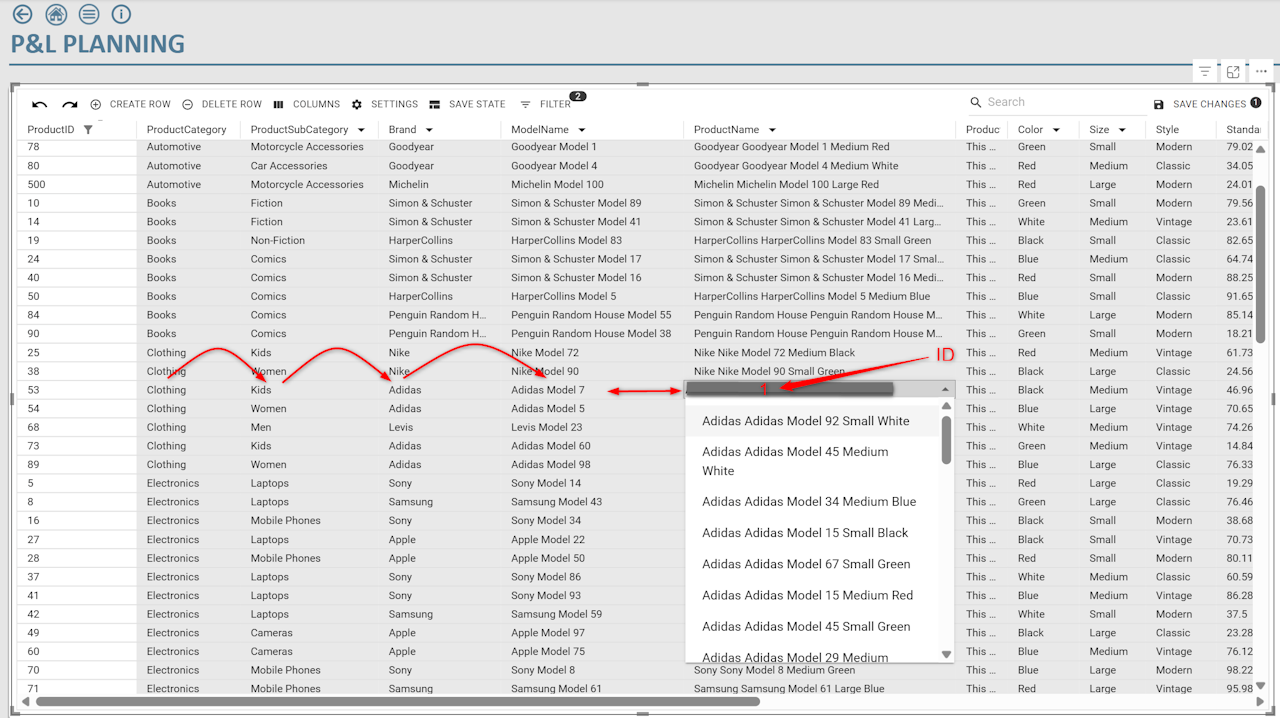1280x718 pixels.
Task: Open the hamburger menu icon
Action: click(x=89, y=14)
